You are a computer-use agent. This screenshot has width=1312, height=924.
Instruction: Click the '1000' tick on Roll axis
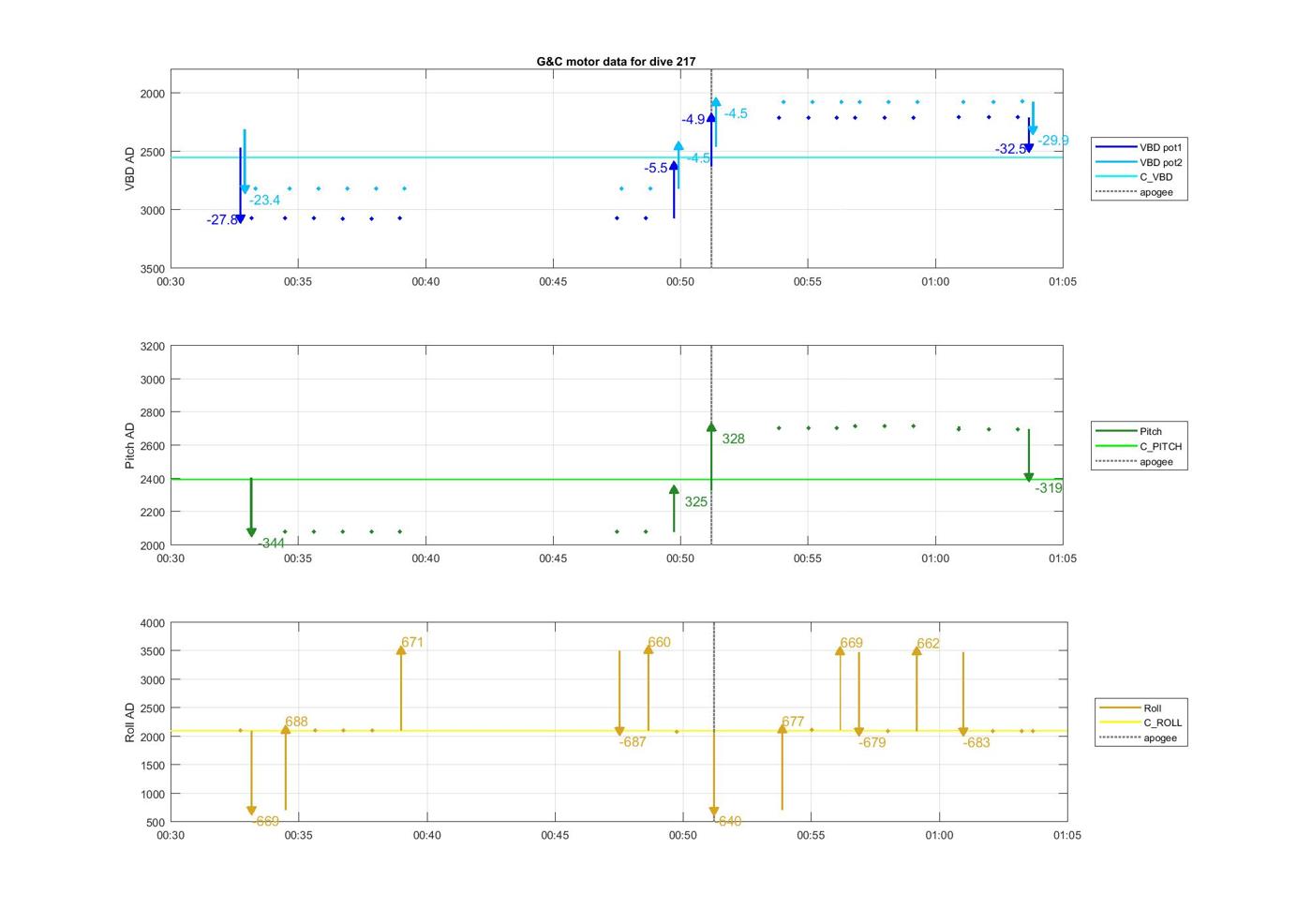(152, 795)
